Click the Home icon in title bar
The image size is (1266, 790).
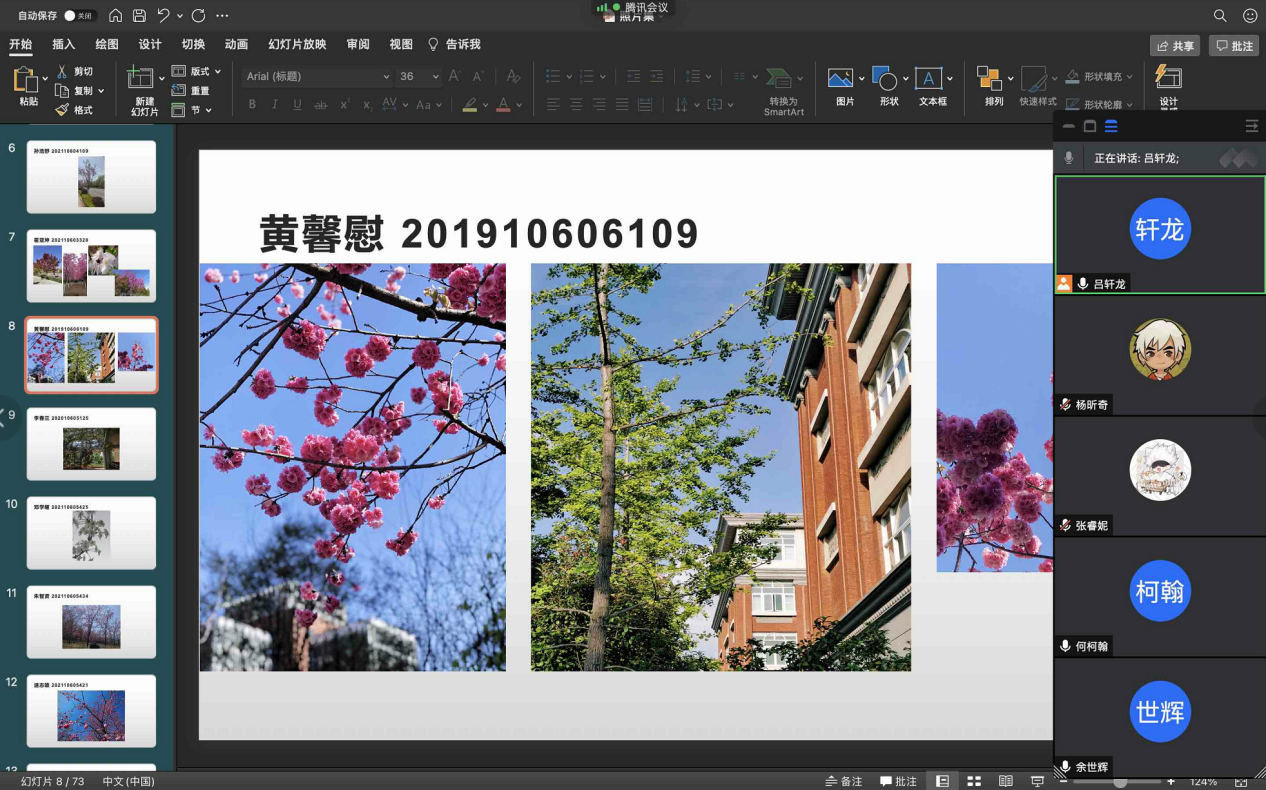coord(116,16)
